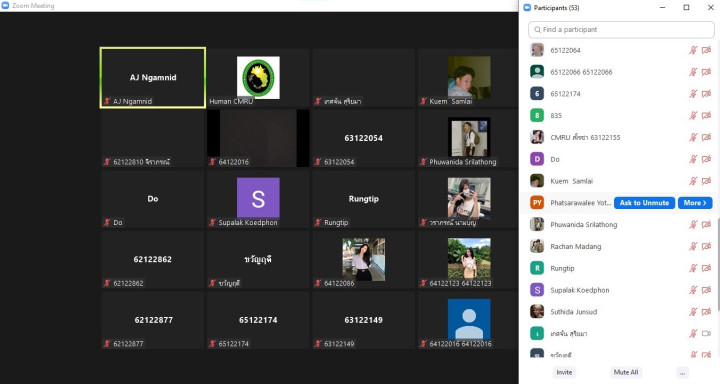Click muted mic icon for 65122174 row

693,94
